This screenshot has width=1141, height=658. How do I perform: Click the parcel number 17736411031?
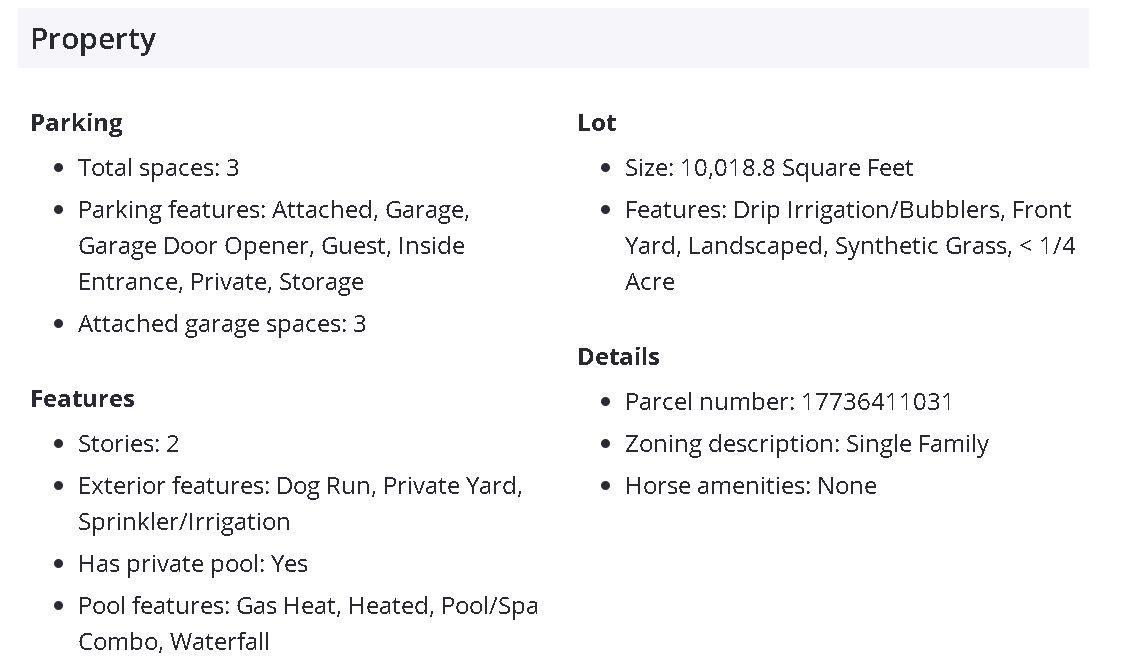[x=876, y=402]
